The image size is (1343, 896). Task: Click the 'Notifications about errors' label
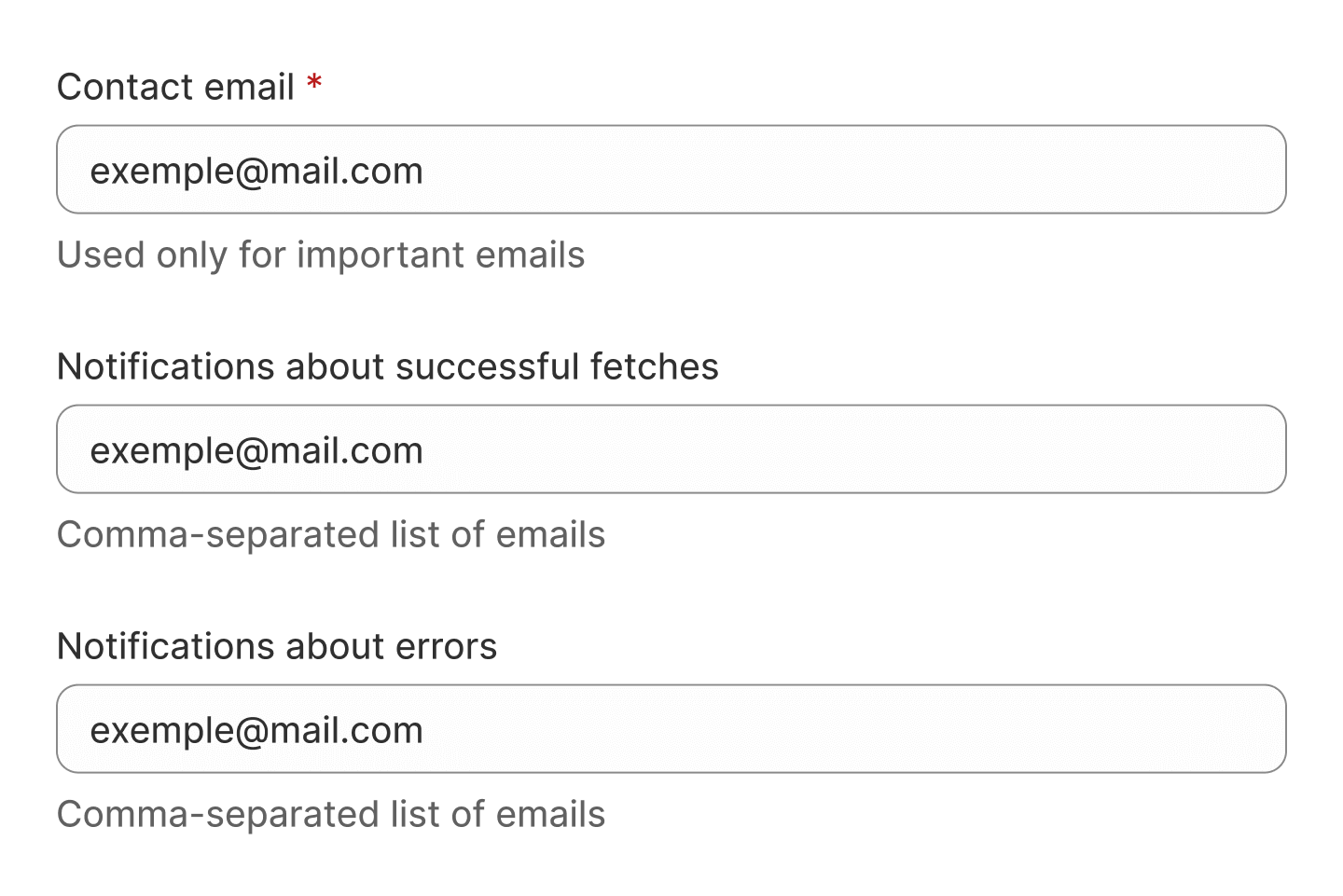pos(277,646)
